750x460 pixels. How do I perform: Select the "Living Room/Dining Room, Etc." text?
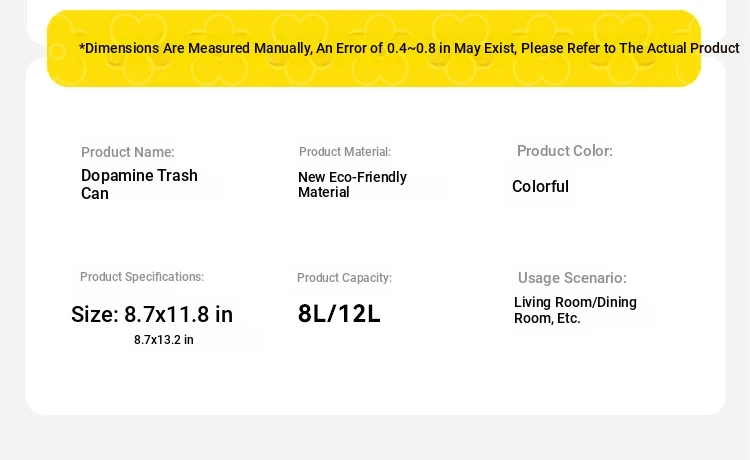(575, 310)
